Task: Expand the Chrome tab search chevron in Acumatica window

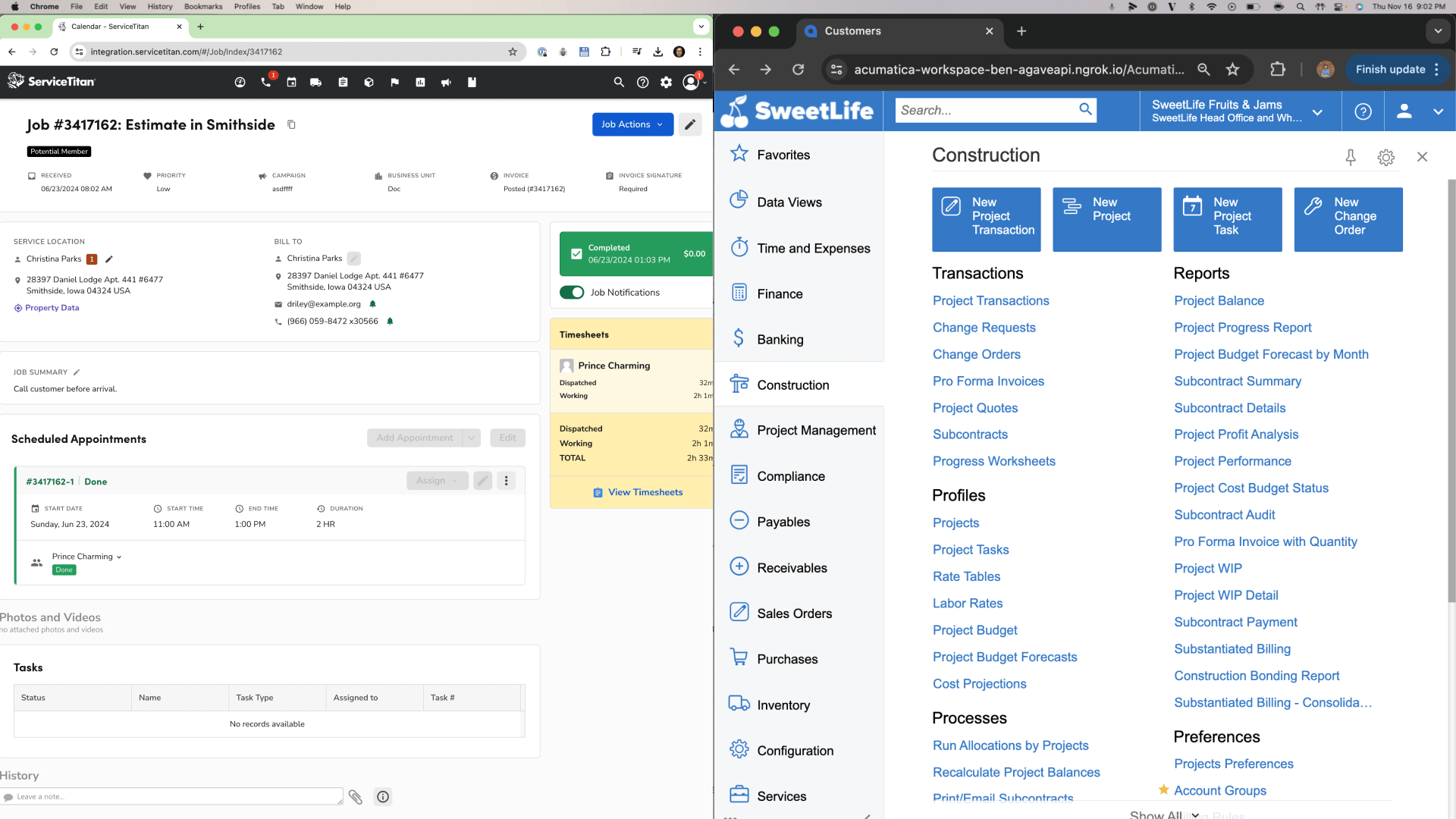Action: 1438,31
